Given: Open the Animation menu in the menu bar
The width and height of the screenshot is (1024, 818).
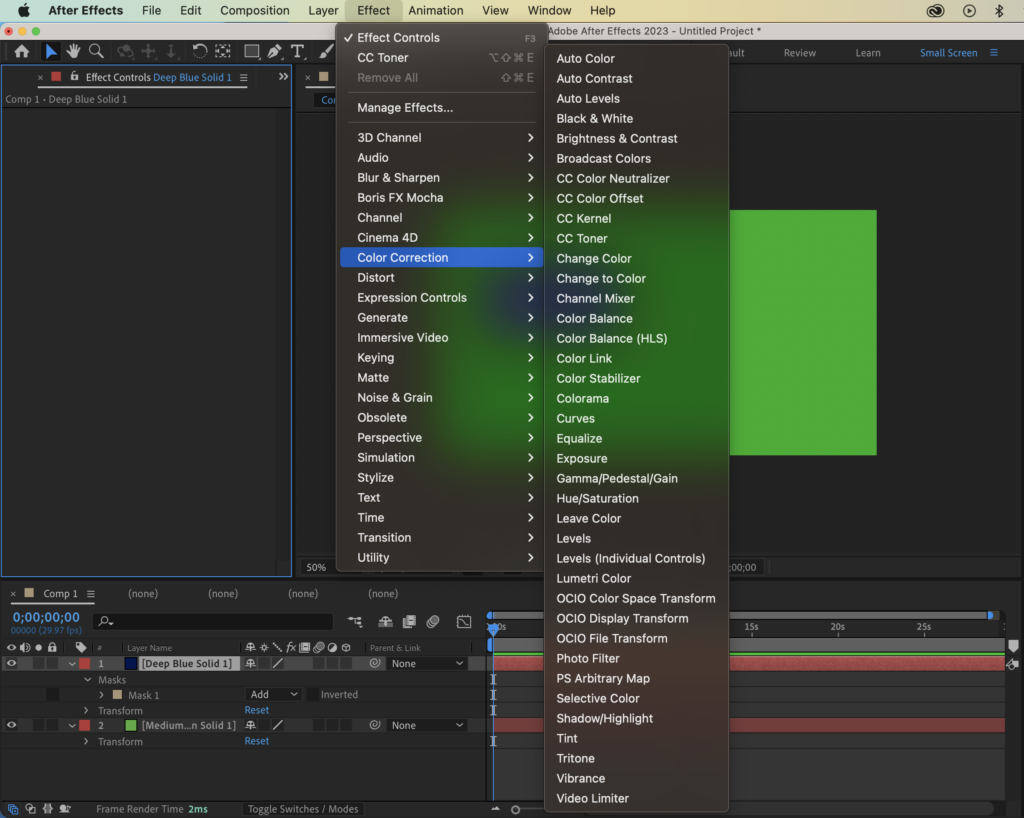Looking at the screenshot, I should tap(434, 10).
